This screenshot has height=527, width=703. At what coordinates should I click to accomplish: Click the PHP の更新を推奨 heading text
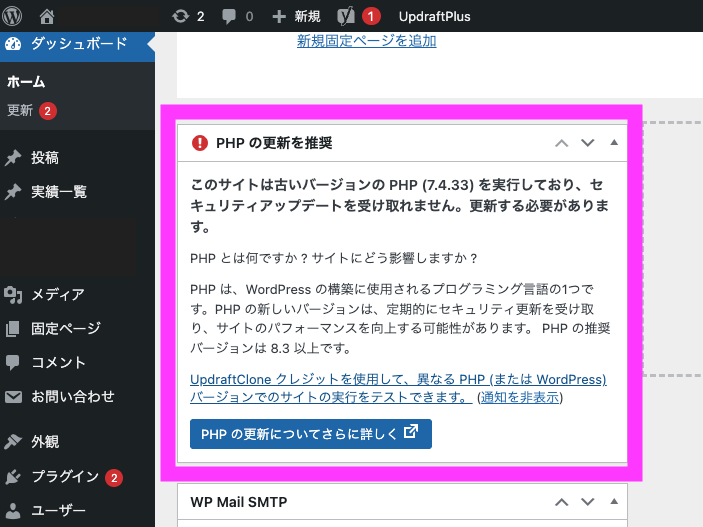pos(274,143)
